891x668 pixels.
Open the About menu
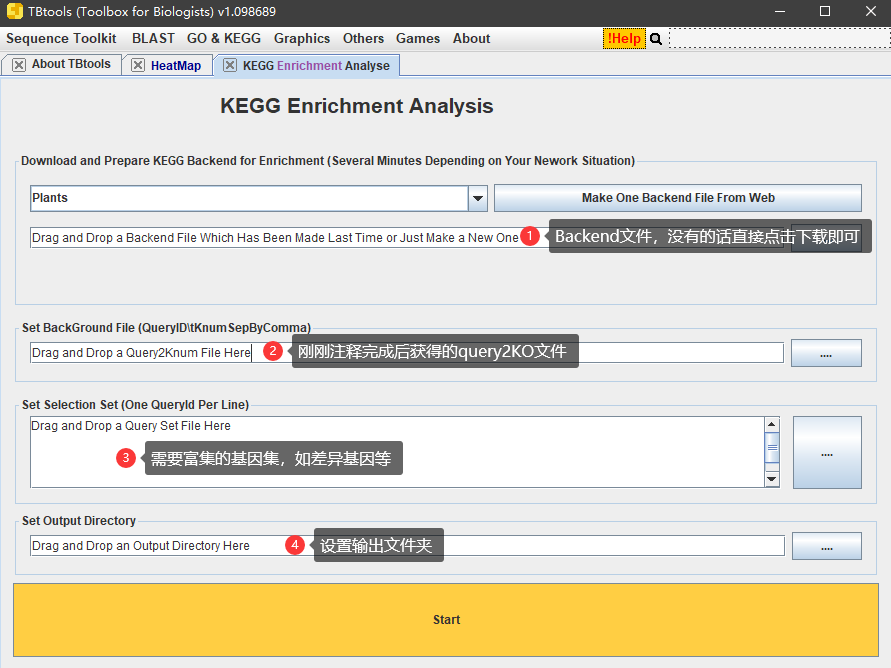(471, 39)
